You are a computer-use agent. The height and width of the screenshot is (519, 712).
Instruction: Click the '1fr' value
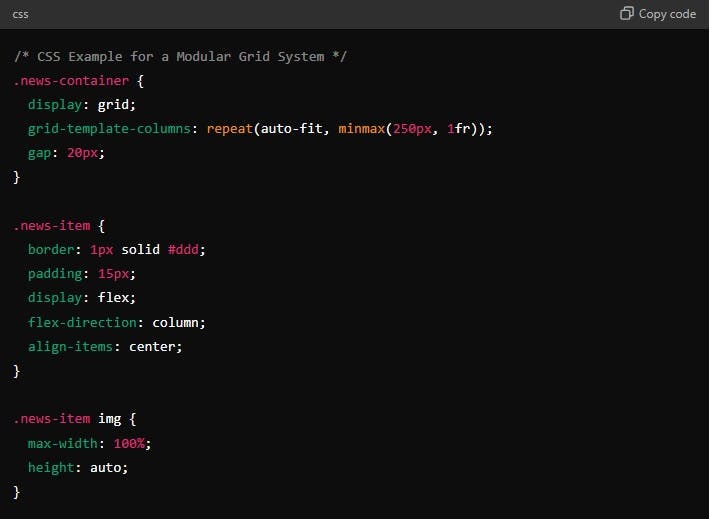click(x=458, y=129)
